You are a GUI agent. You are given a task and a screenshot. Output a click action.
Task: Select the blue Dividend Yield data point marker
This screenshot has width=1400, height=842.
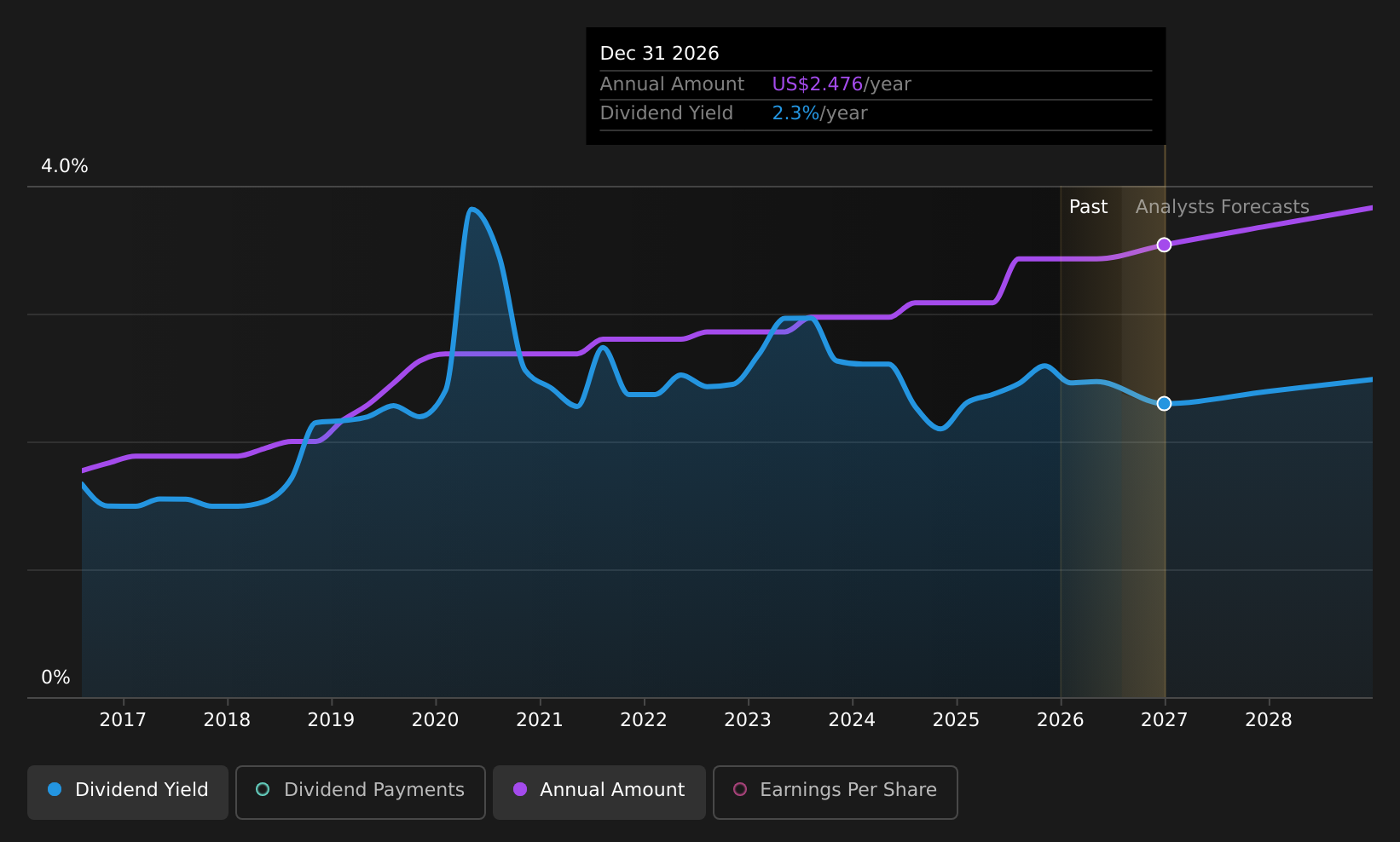(1164, 403)
